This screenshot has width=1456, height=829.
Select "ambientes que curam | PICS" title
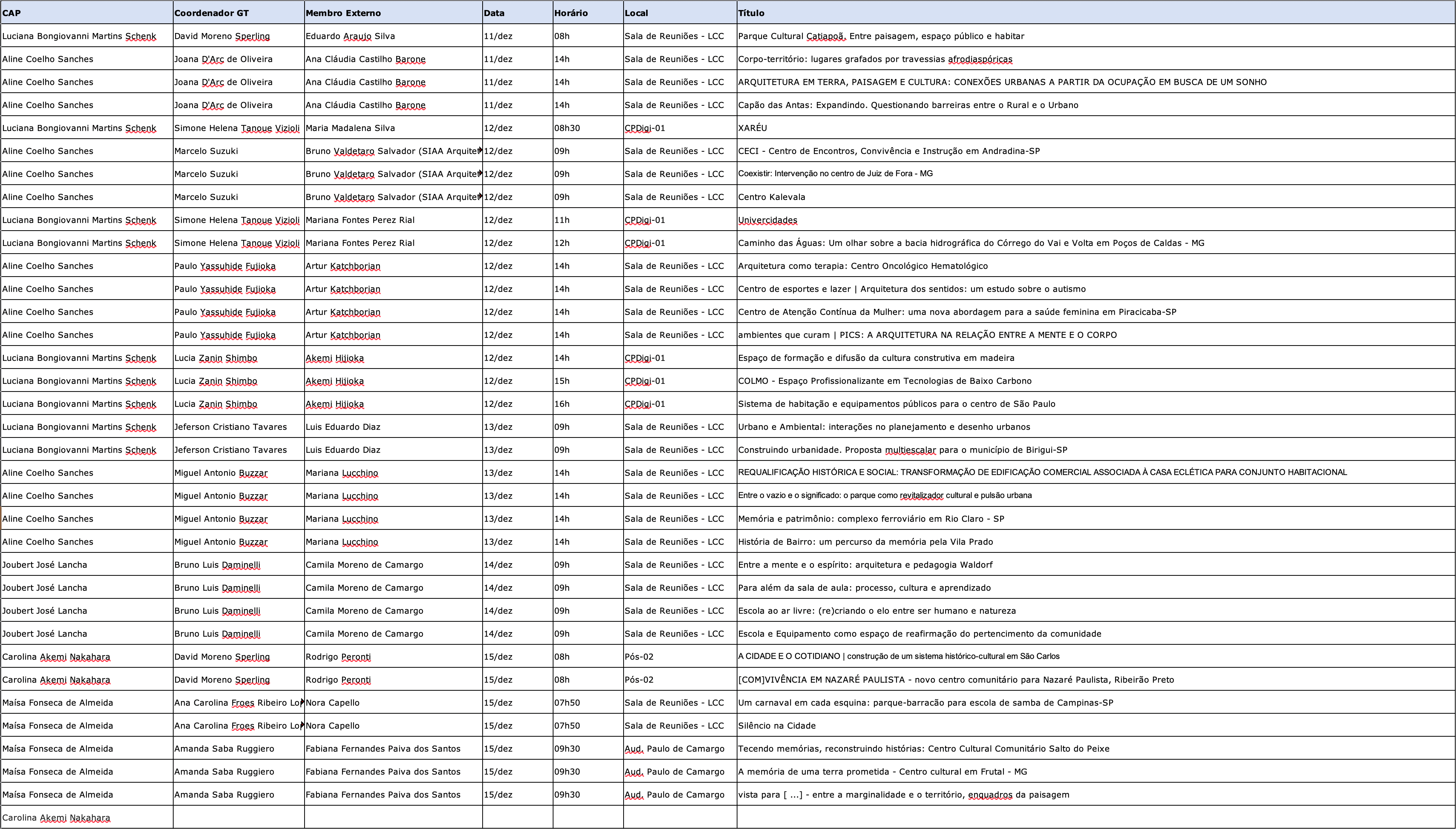pos(1096,335)
